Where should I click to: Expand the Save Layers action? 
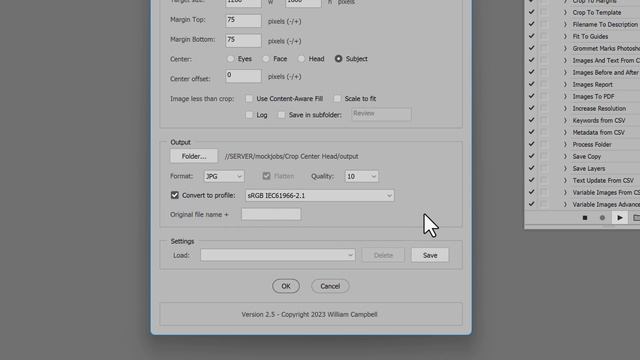(565, 168)
